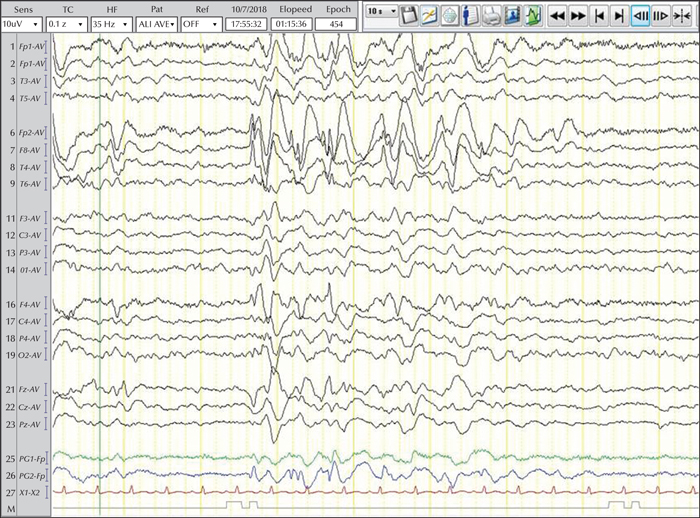Toggle the page-backward scroll button
Viewport: 700px width, 518px height.
[x=641, y=16]
